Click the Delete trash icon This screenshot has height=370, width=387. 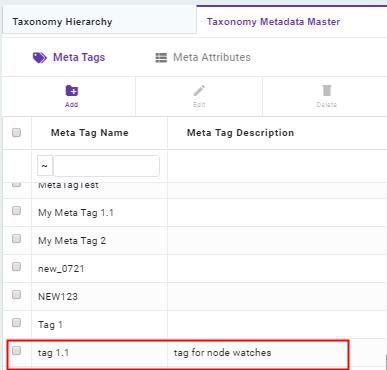(327, 90)
